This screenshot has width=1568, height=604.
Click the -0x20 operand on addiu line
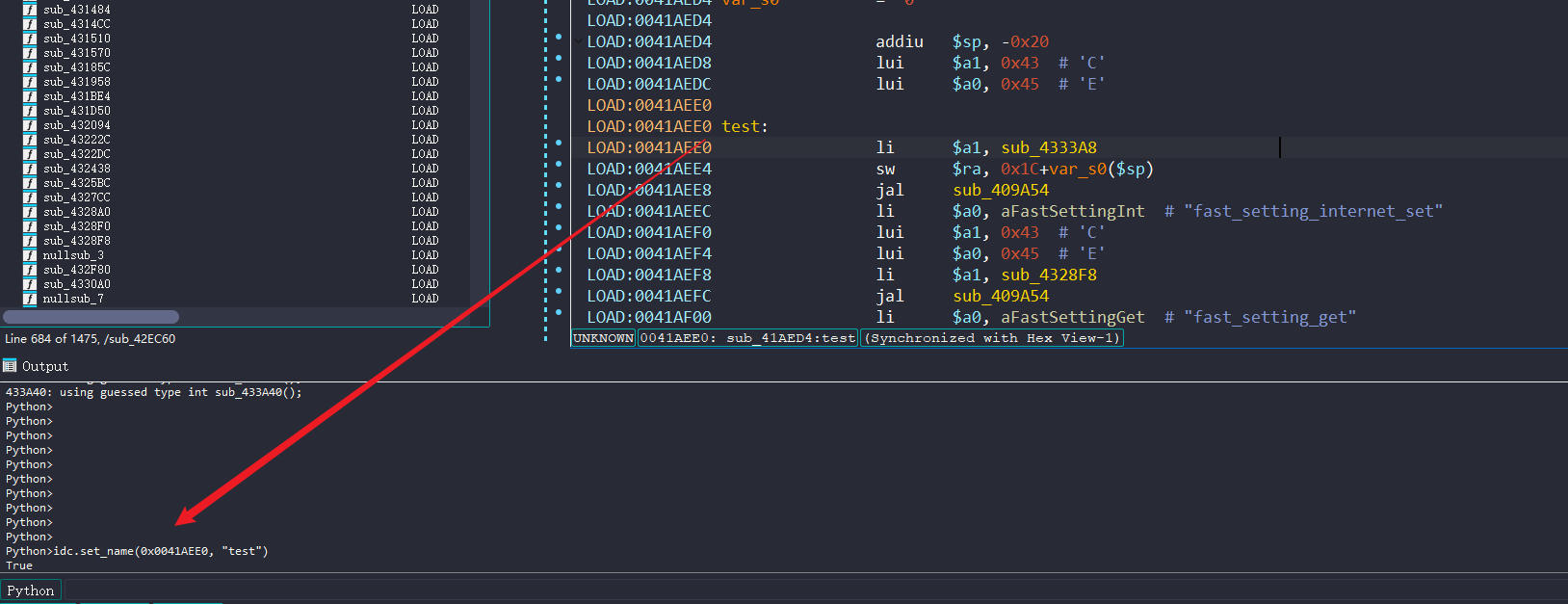1025,42
